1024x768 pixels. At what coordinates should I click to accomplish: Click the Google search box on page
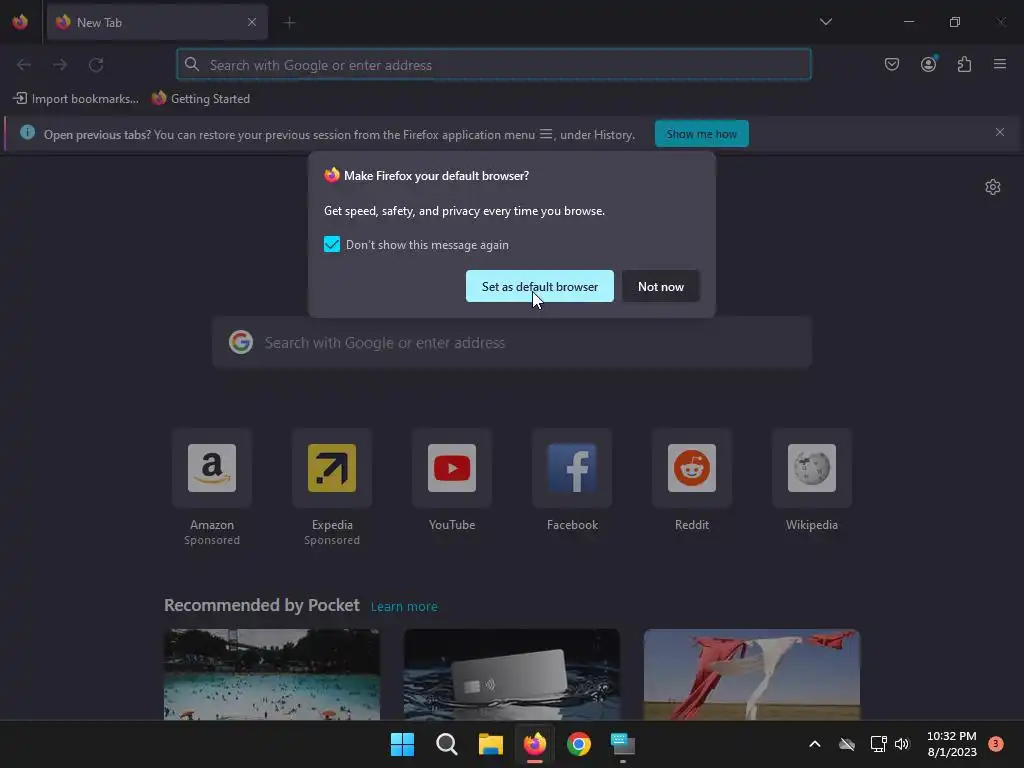512,343
